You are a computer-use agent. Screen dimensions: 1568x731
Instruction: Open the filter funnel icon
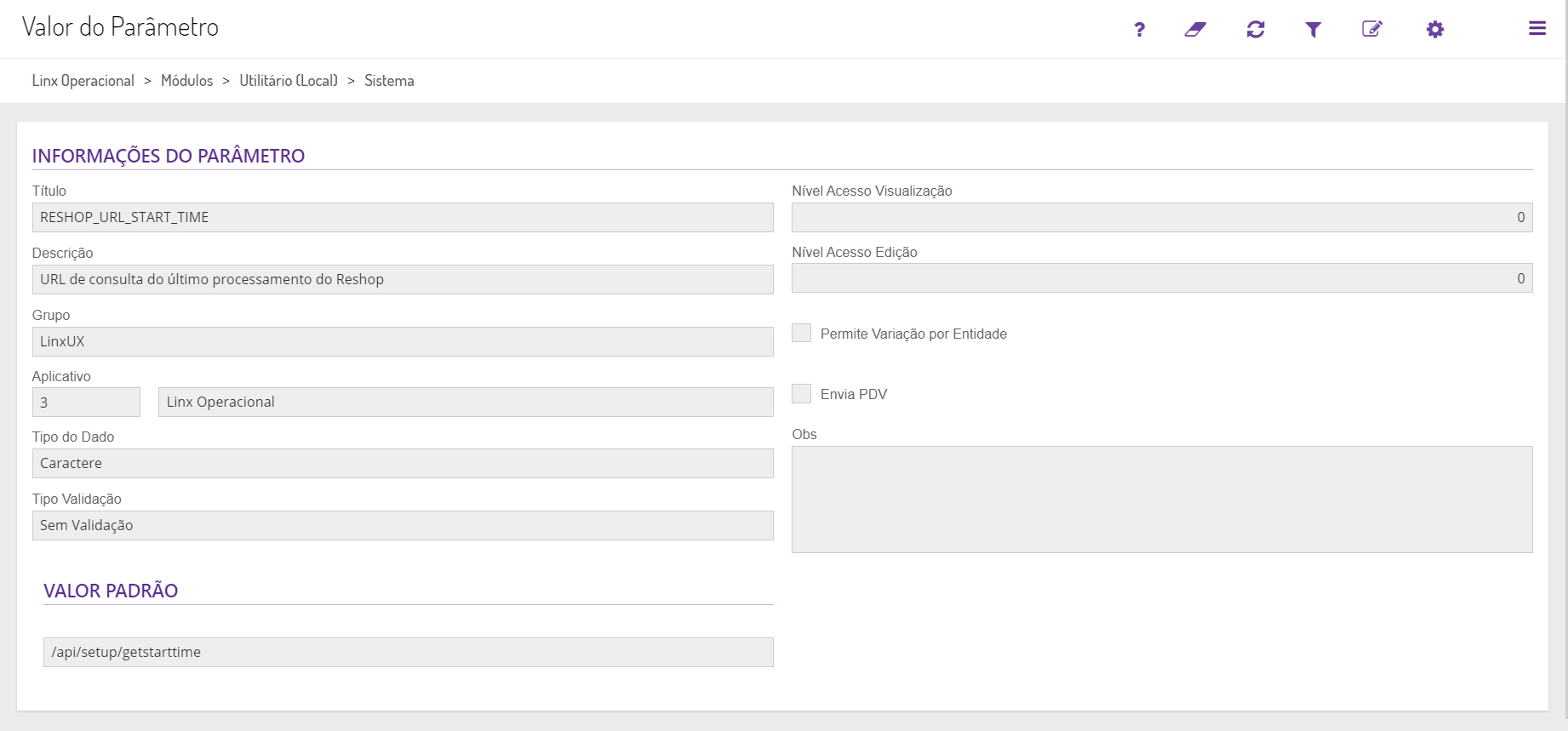coord(1313,30)
